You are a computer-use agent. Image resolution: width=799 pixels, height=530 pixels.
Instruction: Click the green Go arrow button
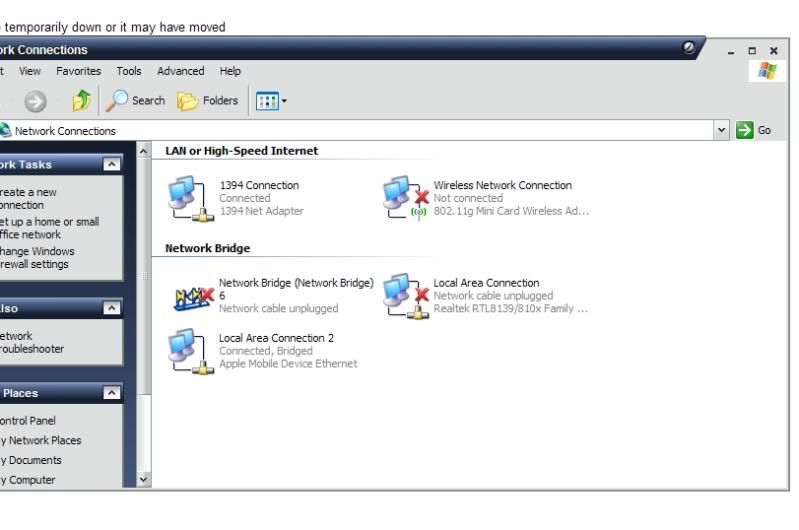coord(744,130)
